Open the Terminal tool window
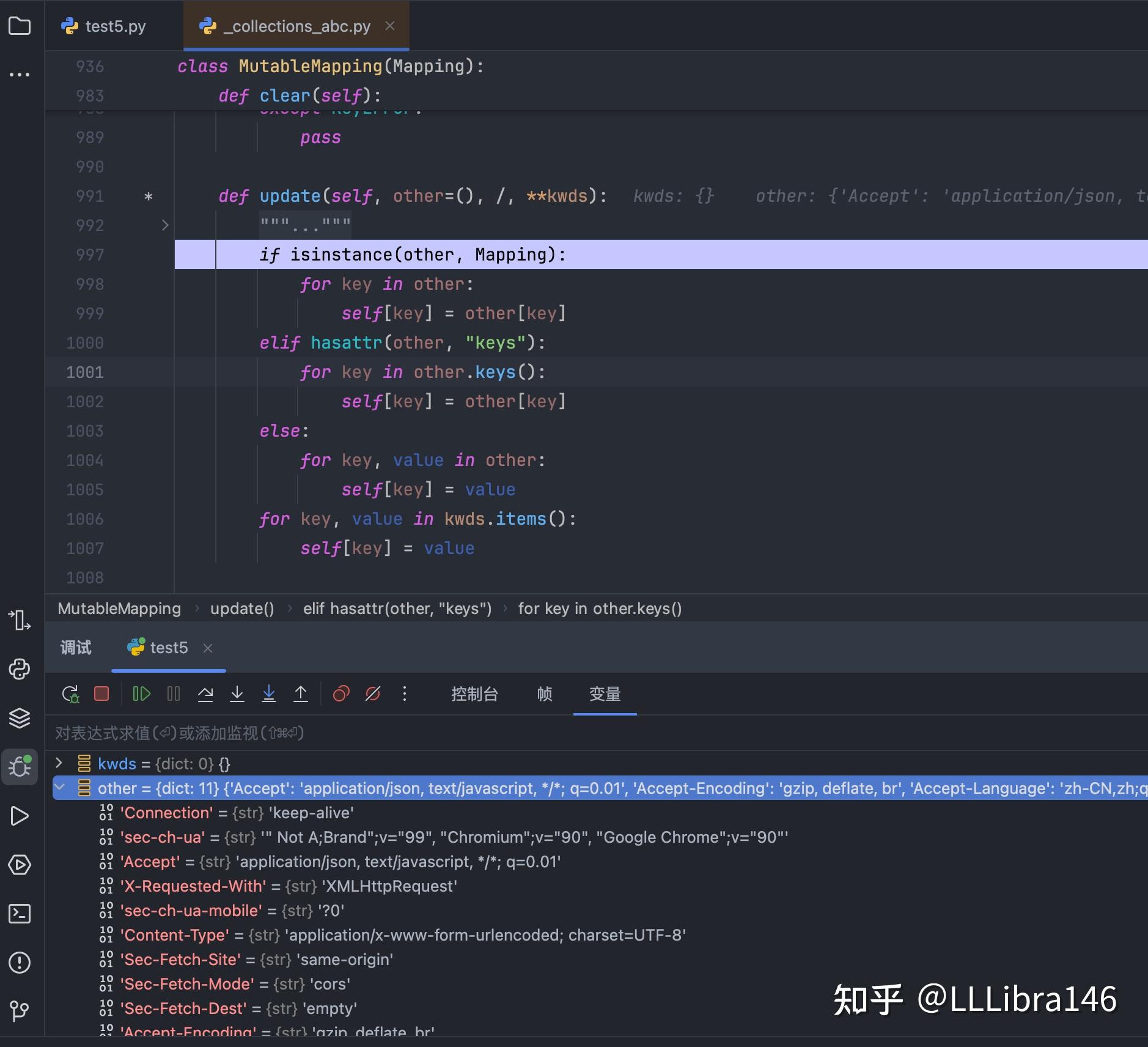The height and width of the screenshot is (1047, 1148). tap(20, 914)
